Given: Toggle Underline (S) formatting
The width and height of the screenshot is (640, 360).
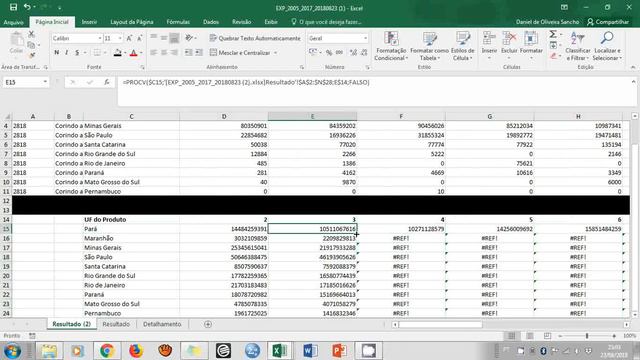Looking at the screenshot, I should (x=77, y=52).
